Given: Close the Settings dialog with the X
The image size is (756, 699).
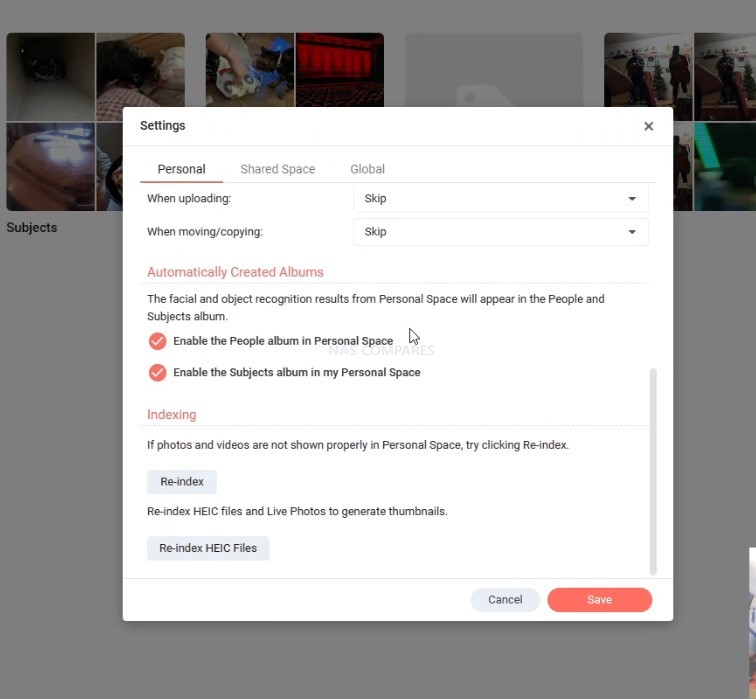Looking at the screenshot, I should pyautogui.click(x=648, y=126).
